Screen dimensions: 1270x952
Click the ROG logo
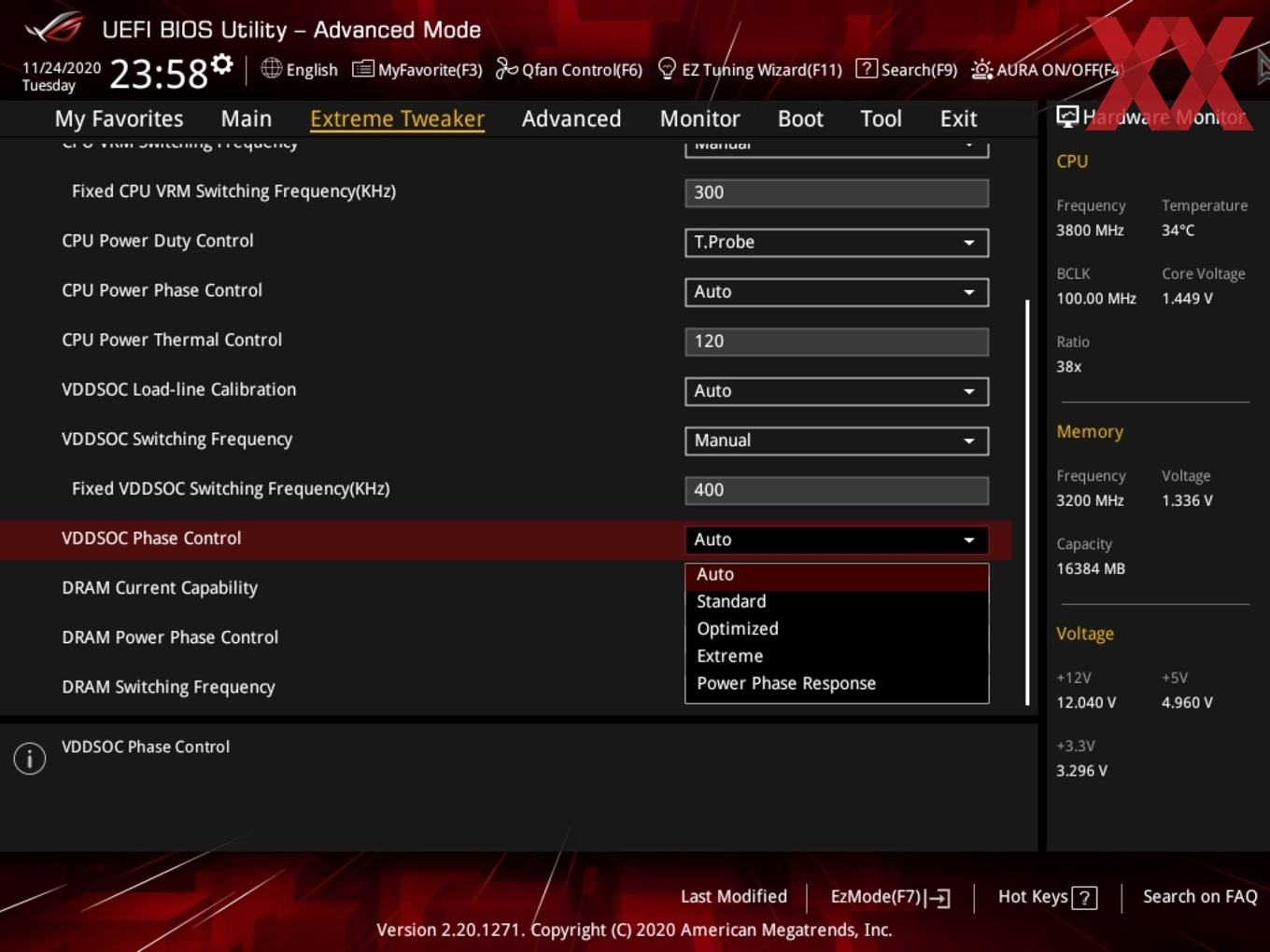54,28
